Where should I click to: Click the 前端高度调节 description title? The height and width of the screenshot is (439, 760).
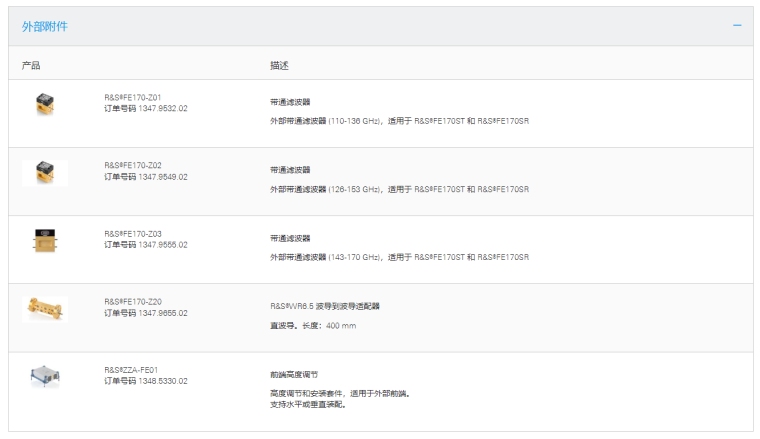tap(283, 373)
